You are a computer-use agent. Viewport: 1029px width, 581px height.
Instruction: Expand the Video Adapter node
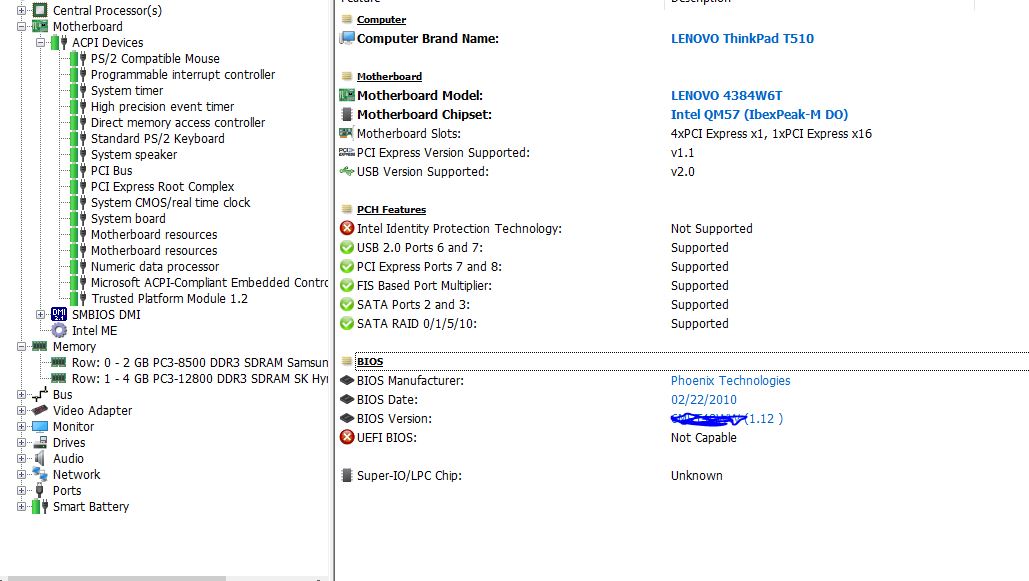(21, 410)
